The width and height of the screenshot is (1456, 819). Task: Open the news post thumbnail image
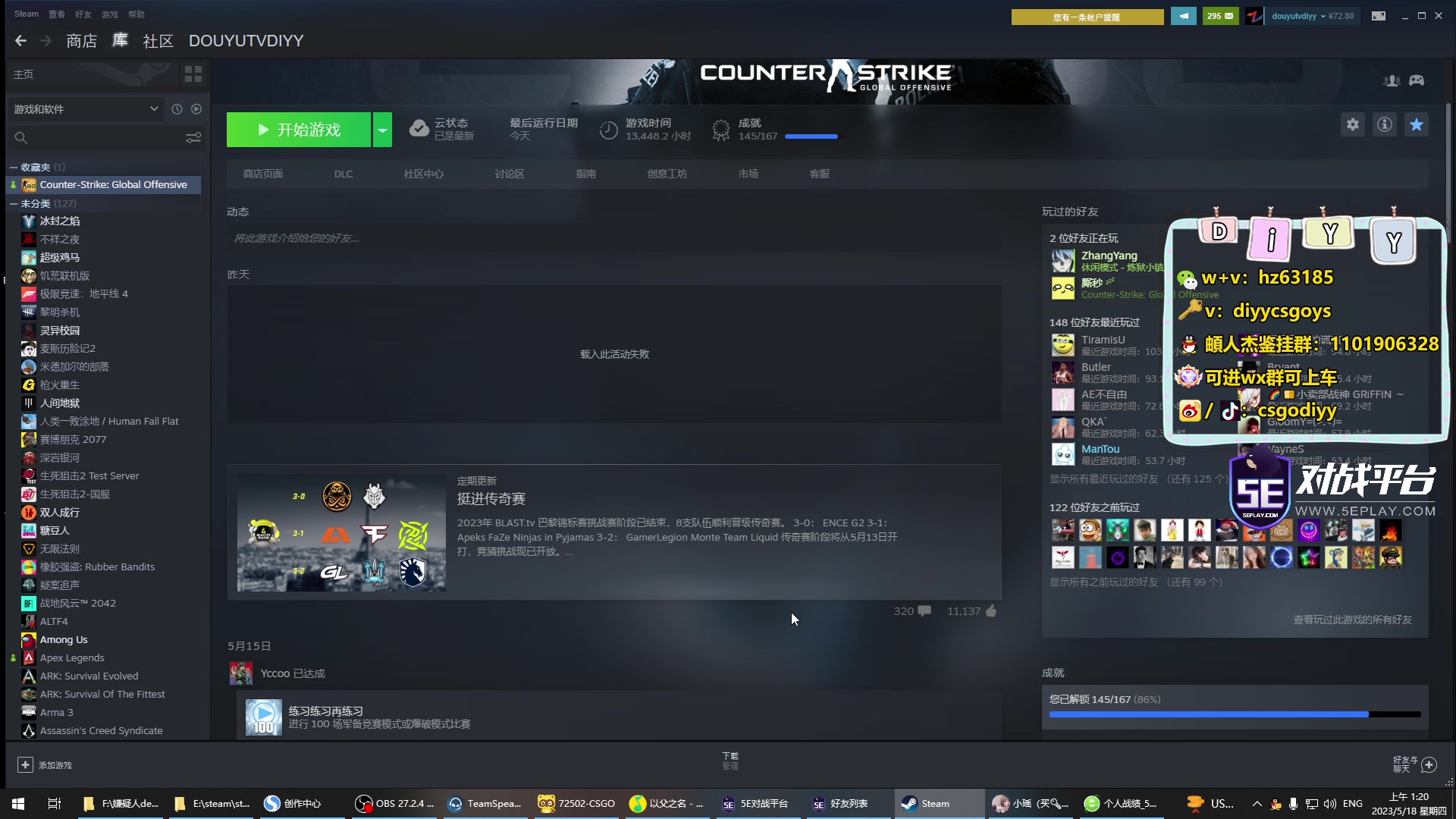(x=341, y=532)
